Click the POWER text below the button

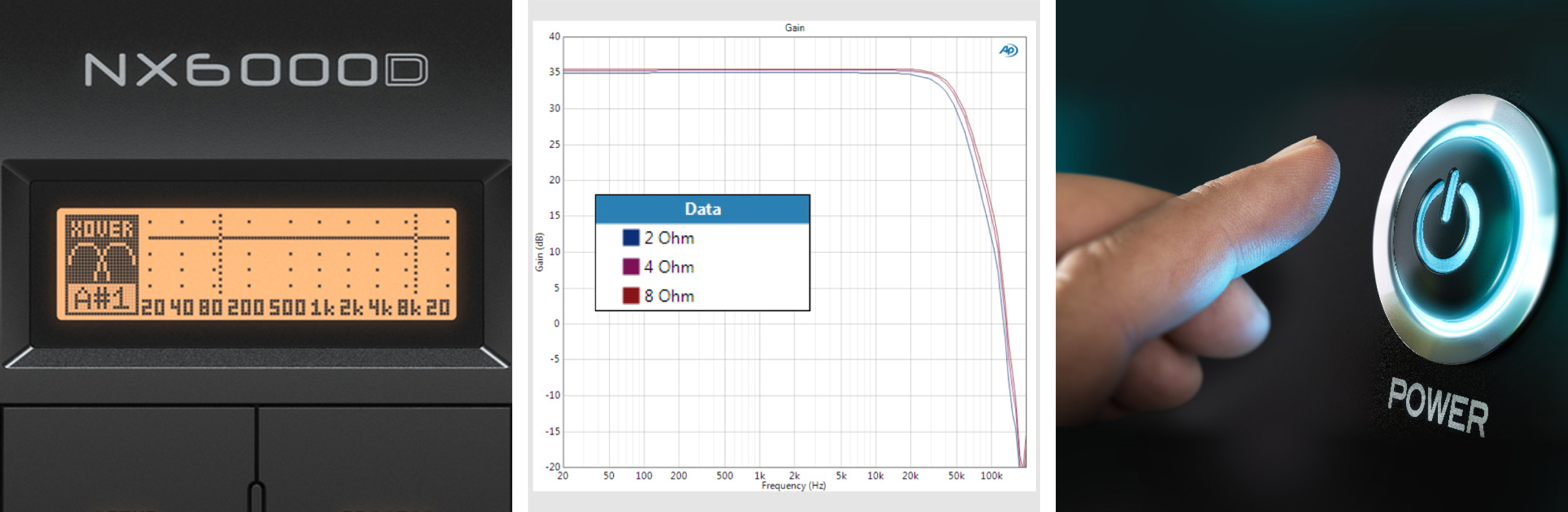coord(1438,406)
